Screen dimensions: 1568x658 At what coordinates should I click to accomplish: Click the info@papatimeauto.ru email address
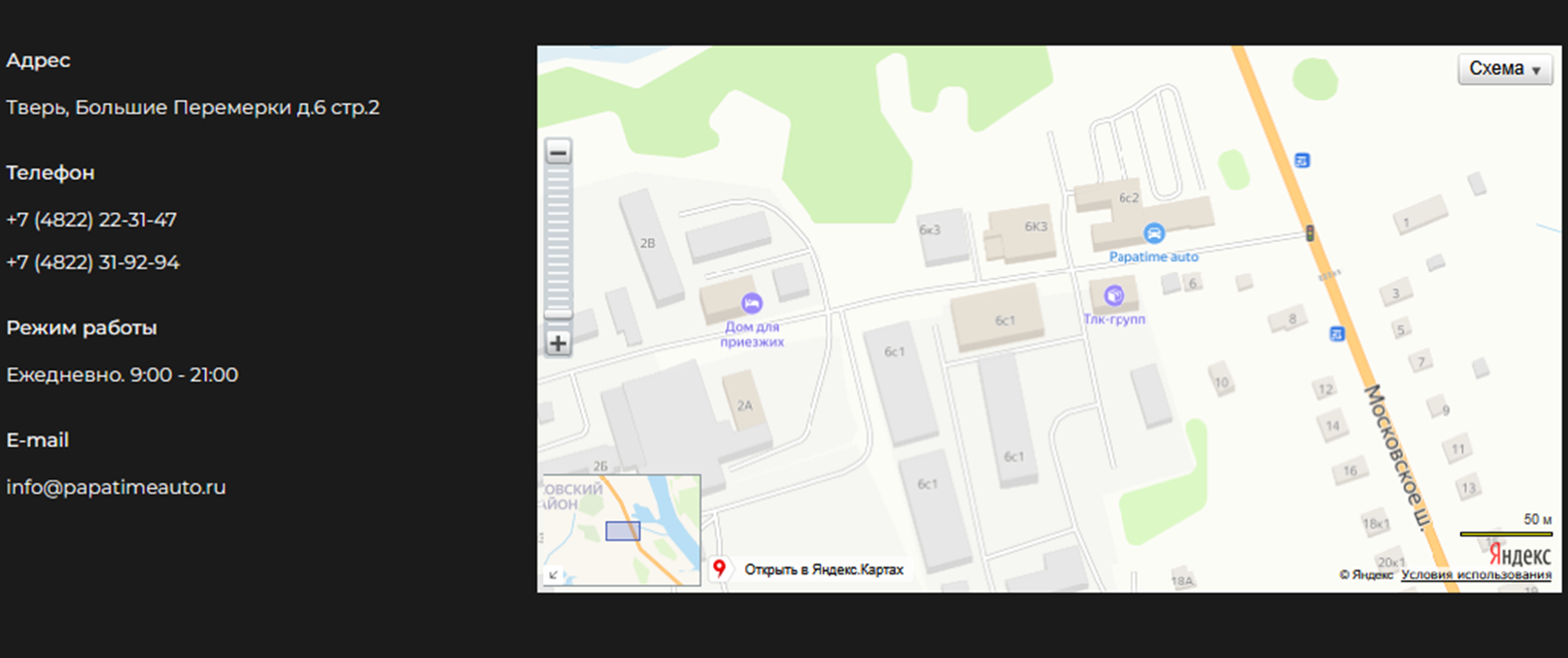click(116, 487)
